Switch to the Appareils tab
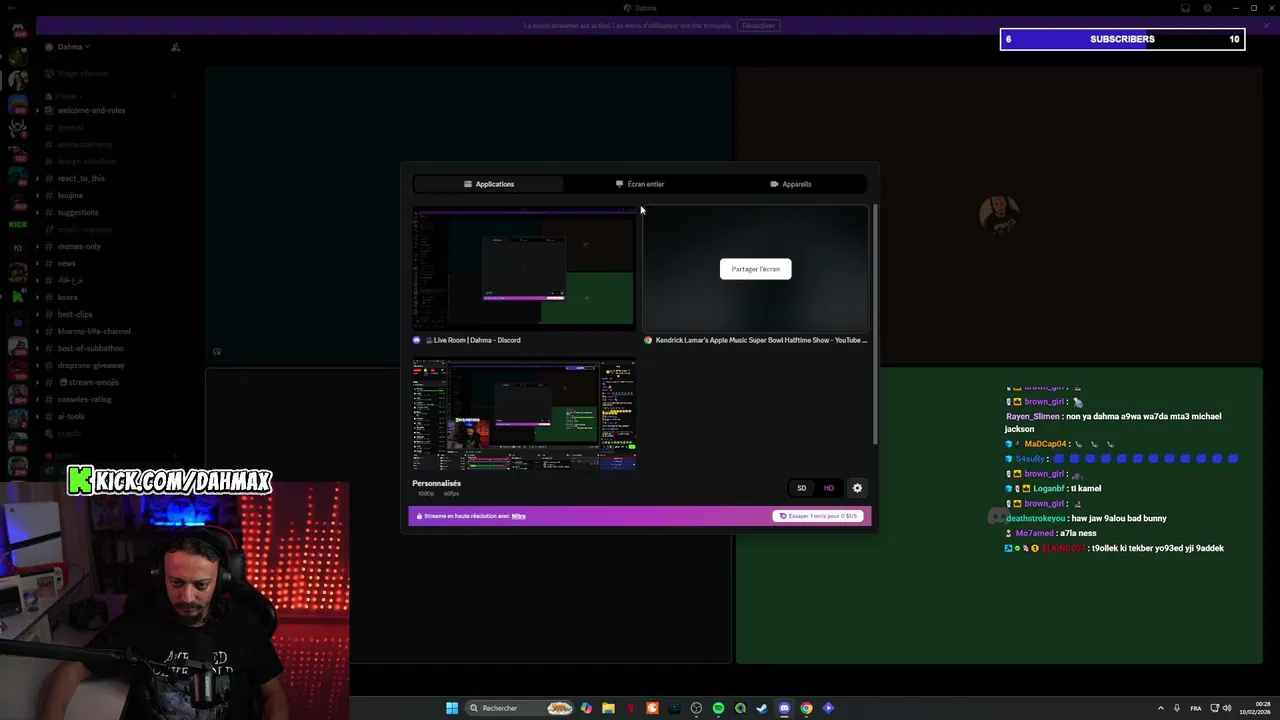The height and width of the screenshot is (720, 1280). [791, 184]
